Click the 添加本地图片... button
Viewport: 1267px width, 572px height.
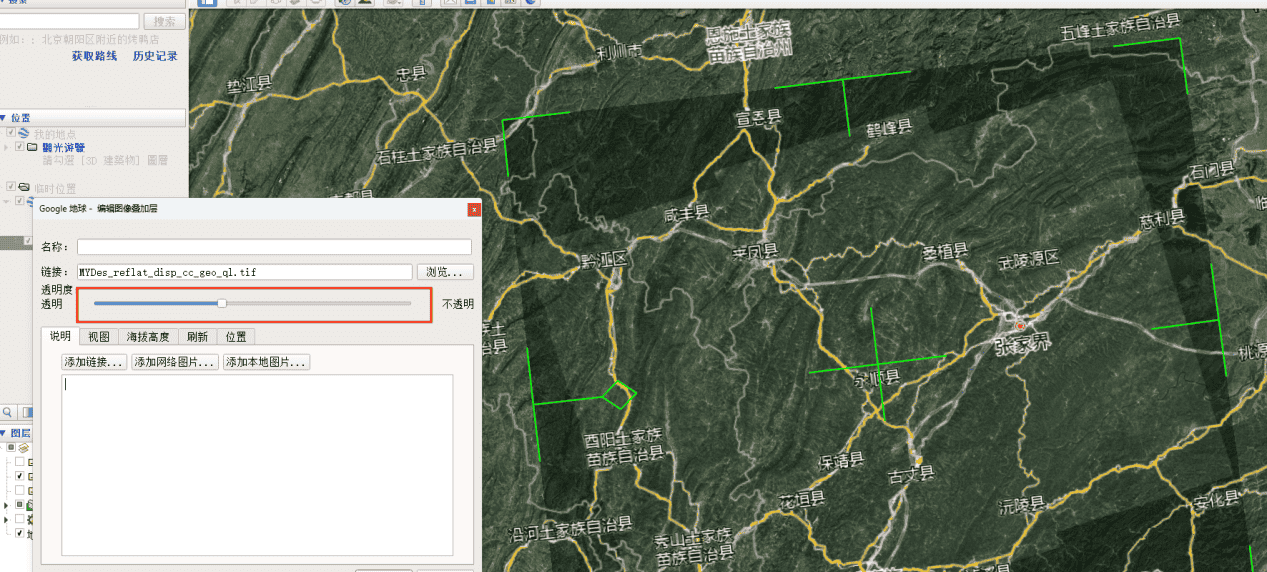pos(266,362)
